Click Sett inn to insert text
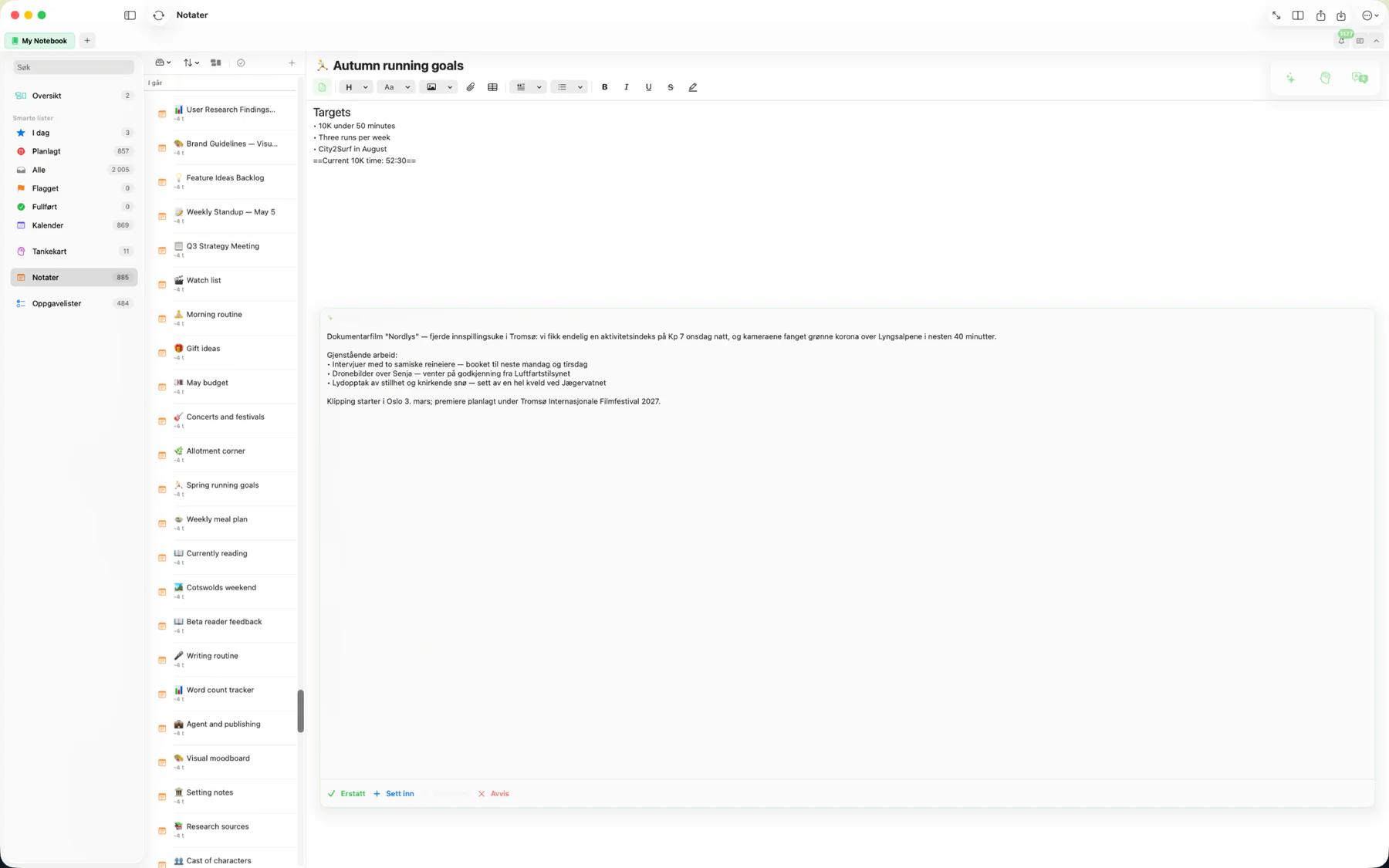 click(x=394, y=793)
